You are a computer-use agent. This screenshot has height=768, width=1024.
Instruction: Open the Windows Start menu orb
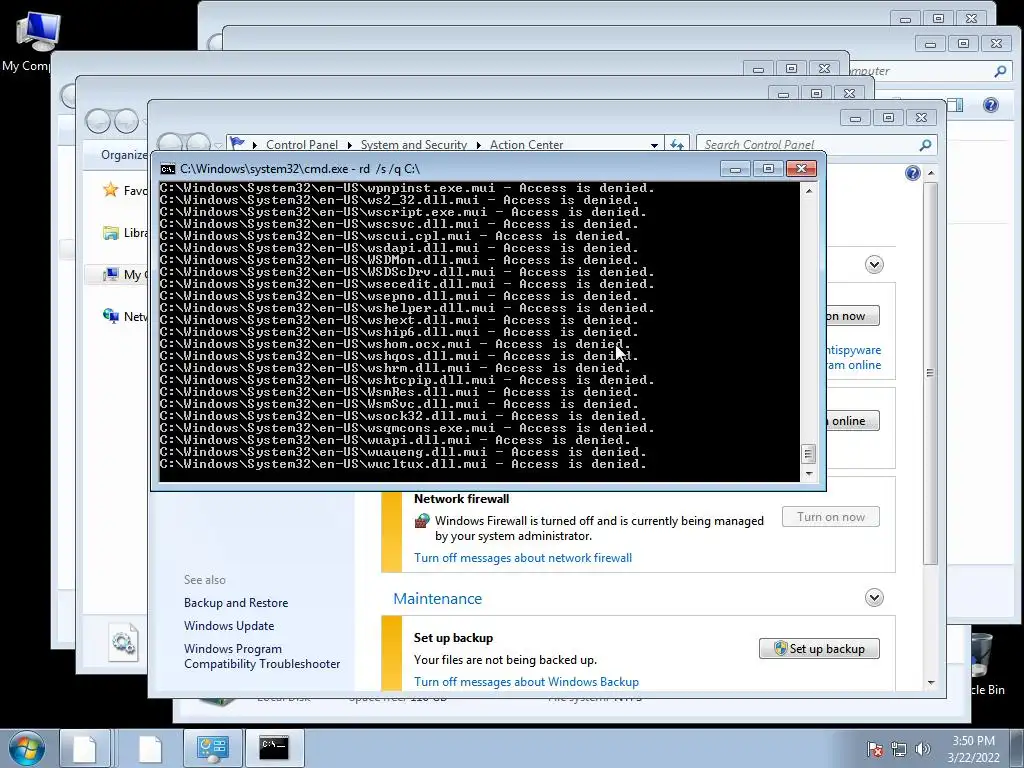27,748
